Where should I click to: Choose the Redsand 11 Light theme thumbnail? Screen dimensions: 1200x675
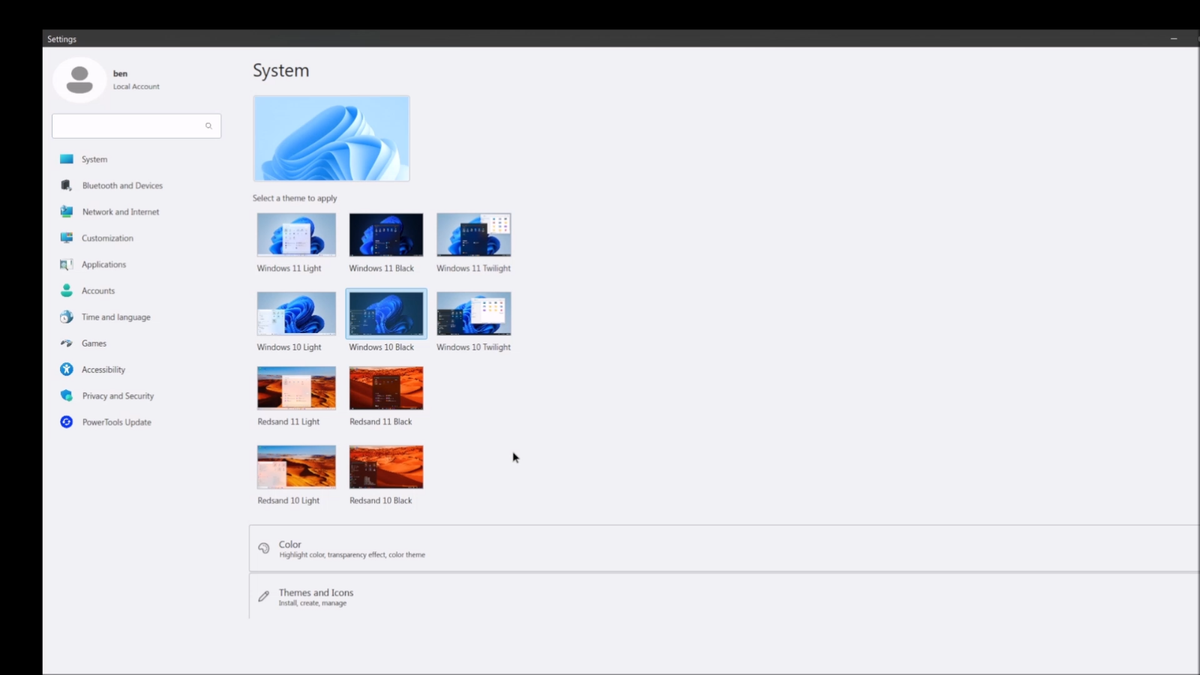click(296, 388)
